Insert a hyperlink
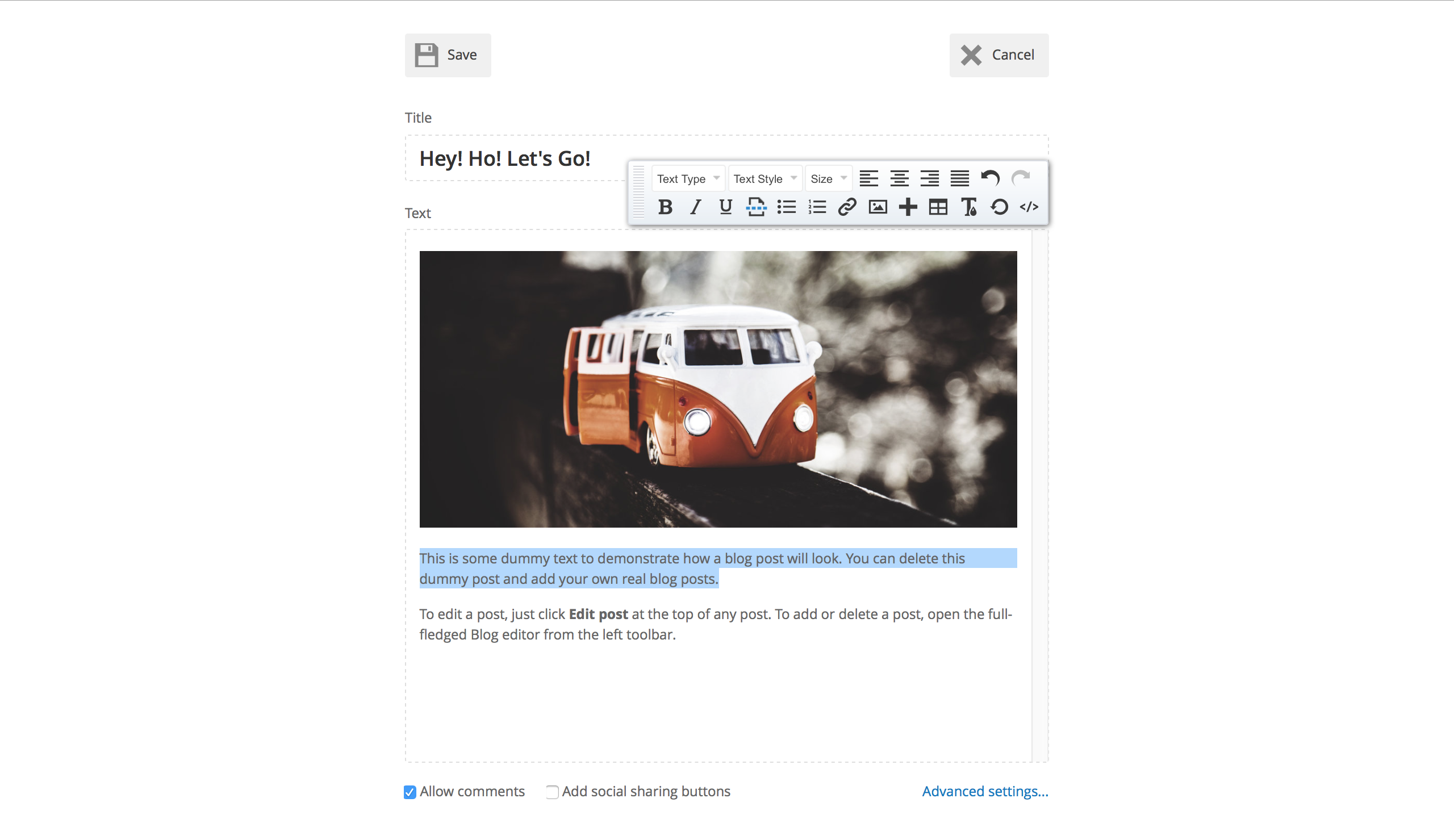 pos(848,207)
